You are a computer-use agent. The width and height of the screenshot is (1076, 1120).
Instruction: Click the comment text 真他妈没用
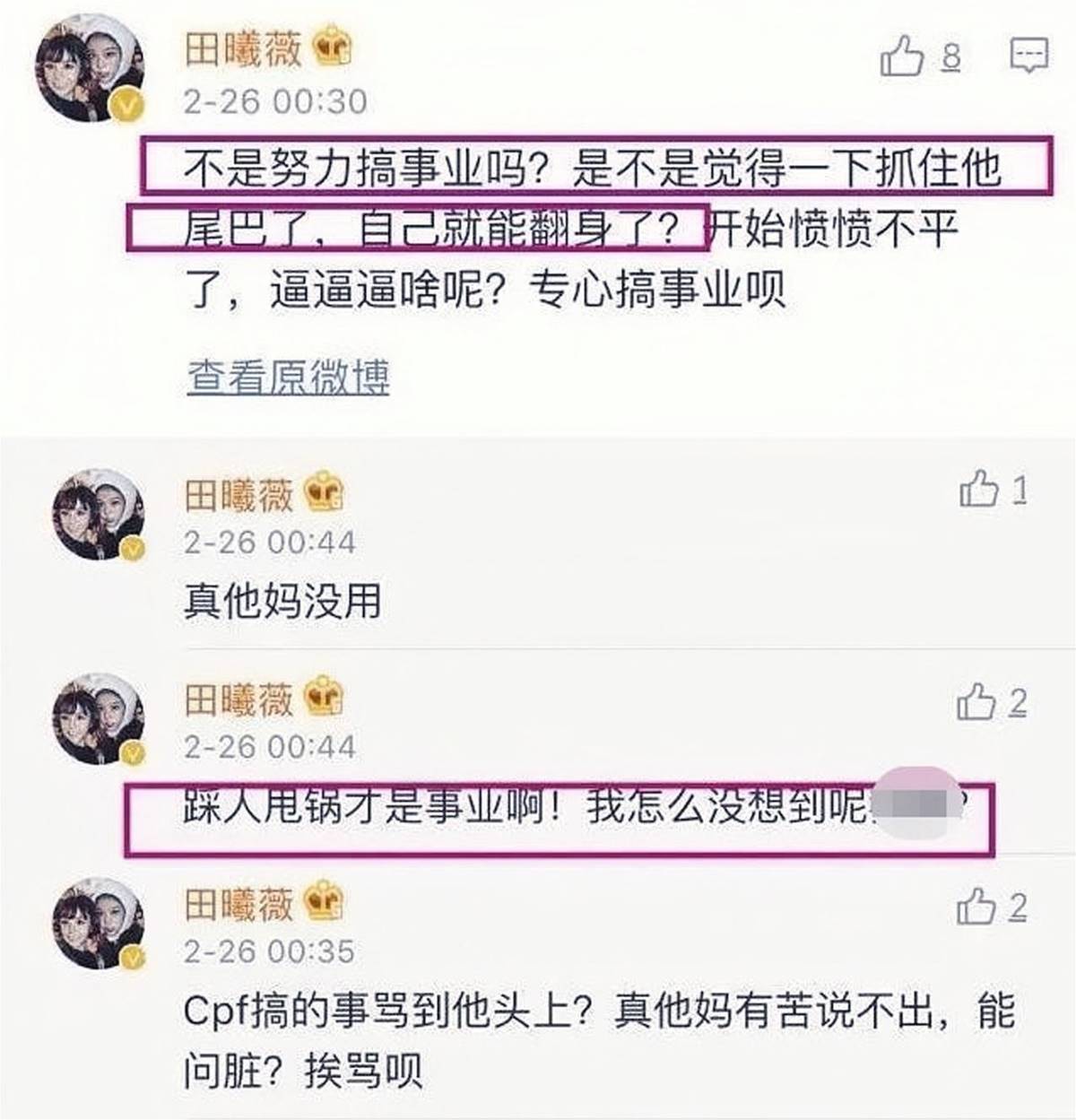pos(282,601)
